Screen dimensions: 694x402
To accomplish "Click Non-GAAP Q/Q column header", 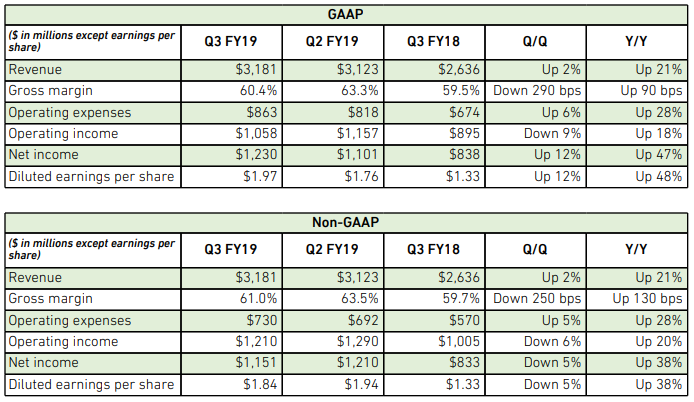I will pyautogui.click(x=536, y=249).
